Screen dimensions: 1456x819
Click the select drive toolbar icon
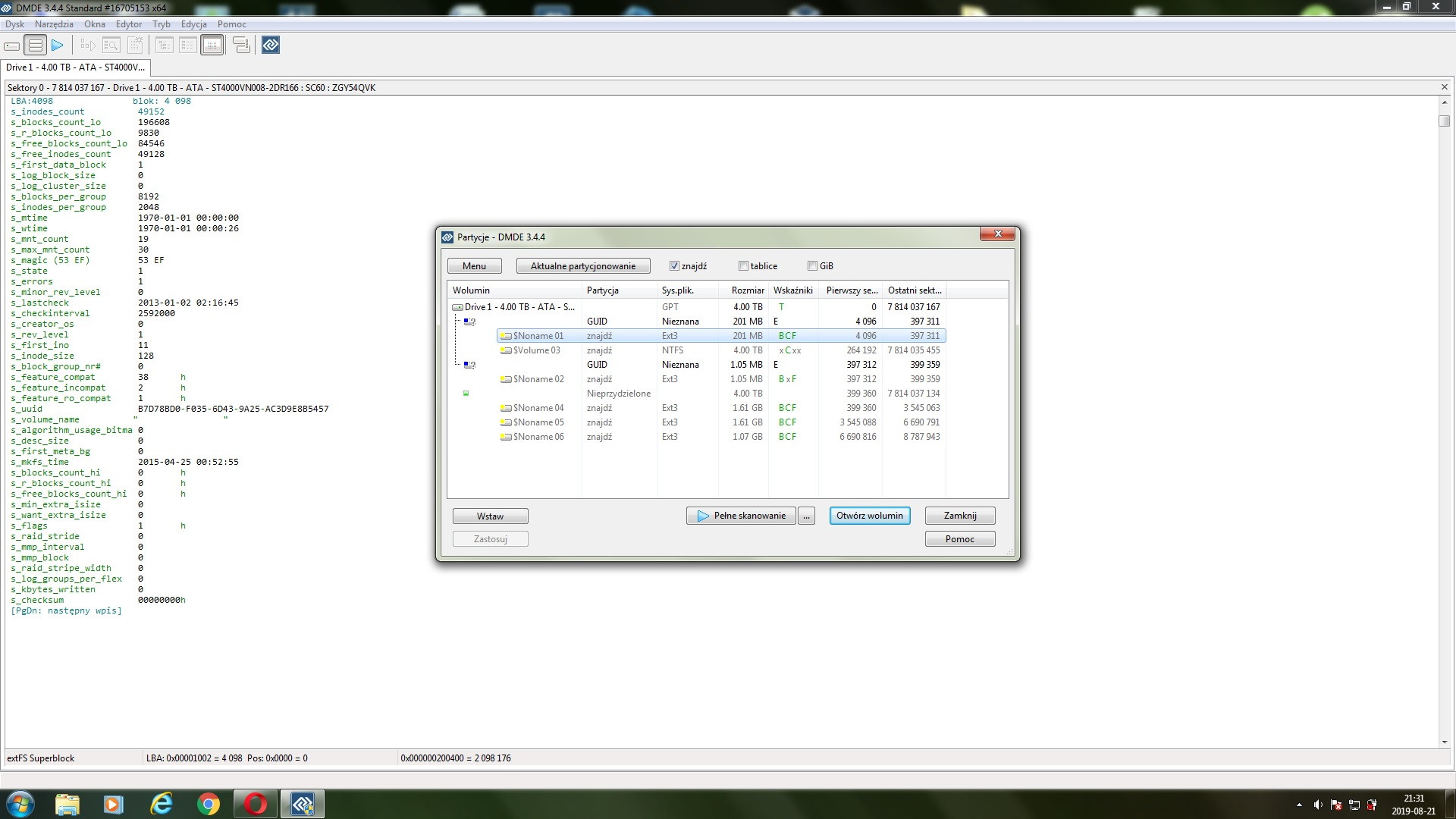[x=12, y=45]
